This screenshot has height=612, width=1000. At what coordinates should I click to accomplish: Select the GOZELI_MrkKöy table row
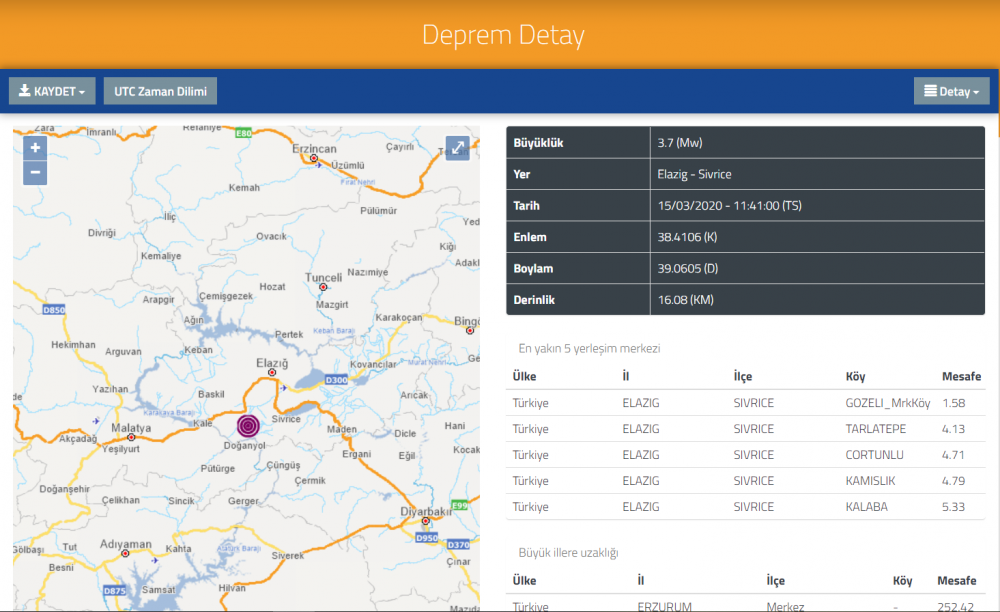click(745, 403)
